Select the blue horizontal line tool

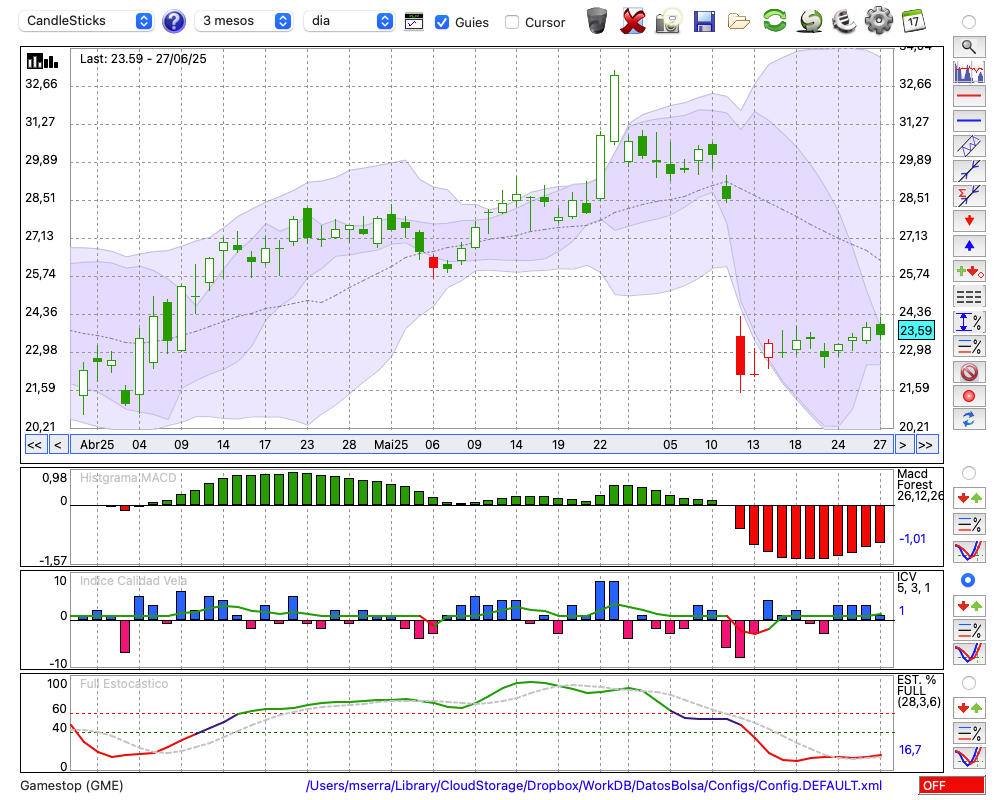click(x=969, y=121)
